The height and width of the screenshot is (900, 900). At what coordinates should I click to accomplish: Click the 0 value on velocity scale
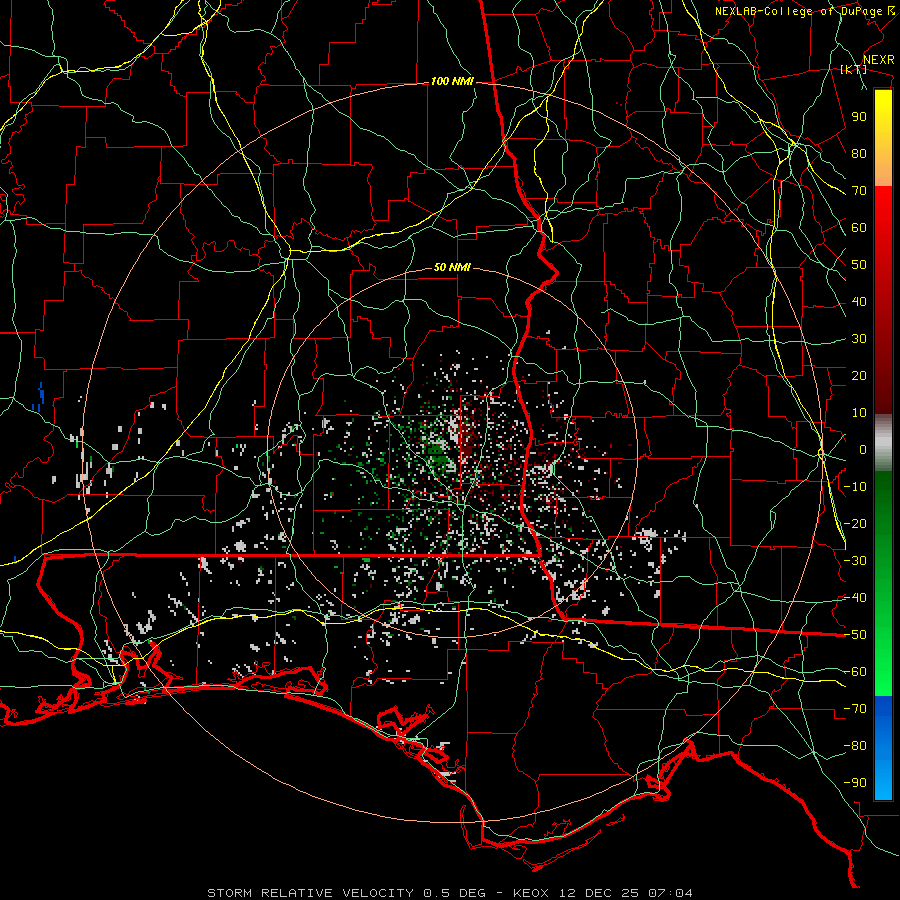tap(863, 450)
